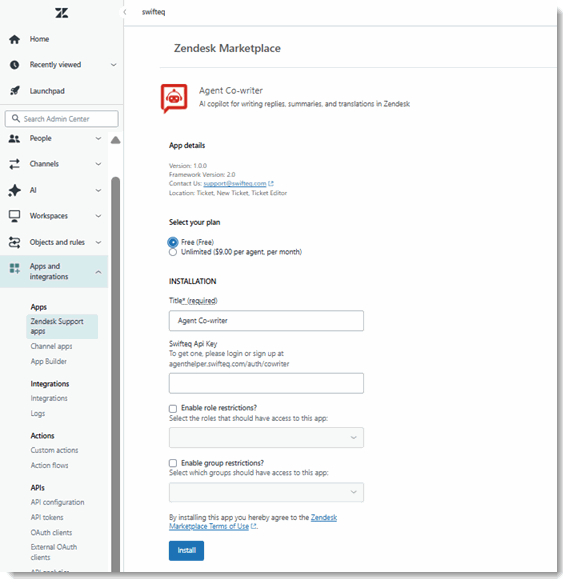Viewport: 563px width, 579px height.
Task: Select the Unlimited $9.00 plan radio button
Action: [x=172, y=252]
